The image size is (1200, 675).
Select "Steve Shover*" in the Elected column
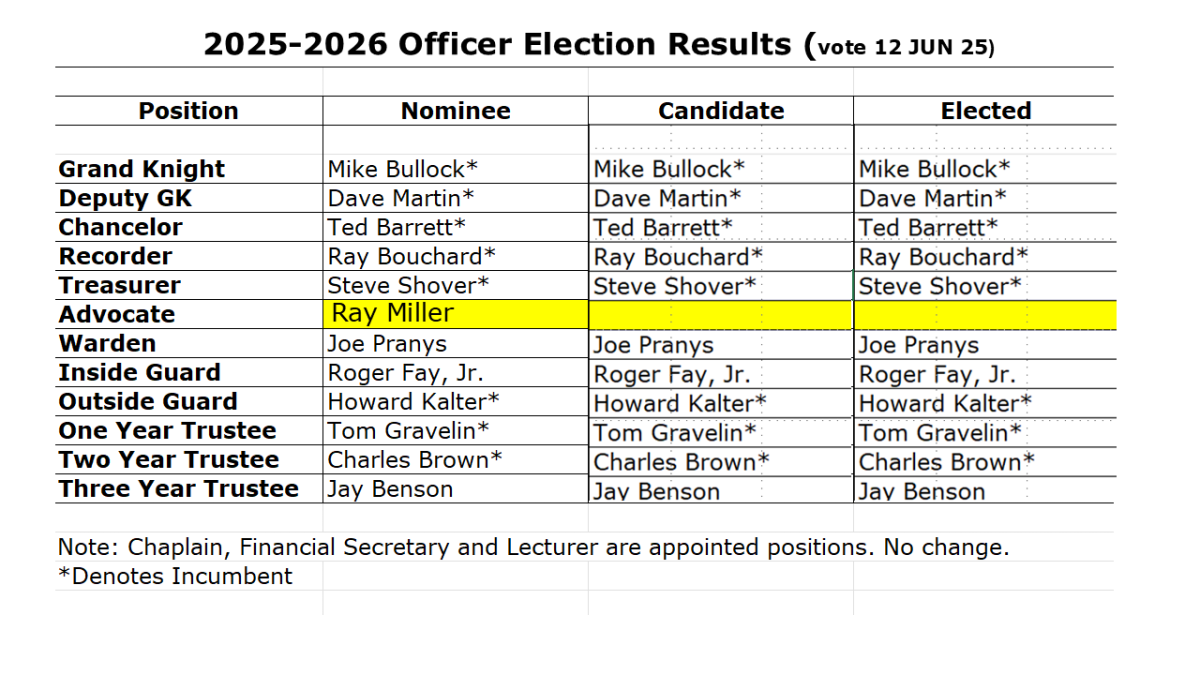(x=940, y=285)
